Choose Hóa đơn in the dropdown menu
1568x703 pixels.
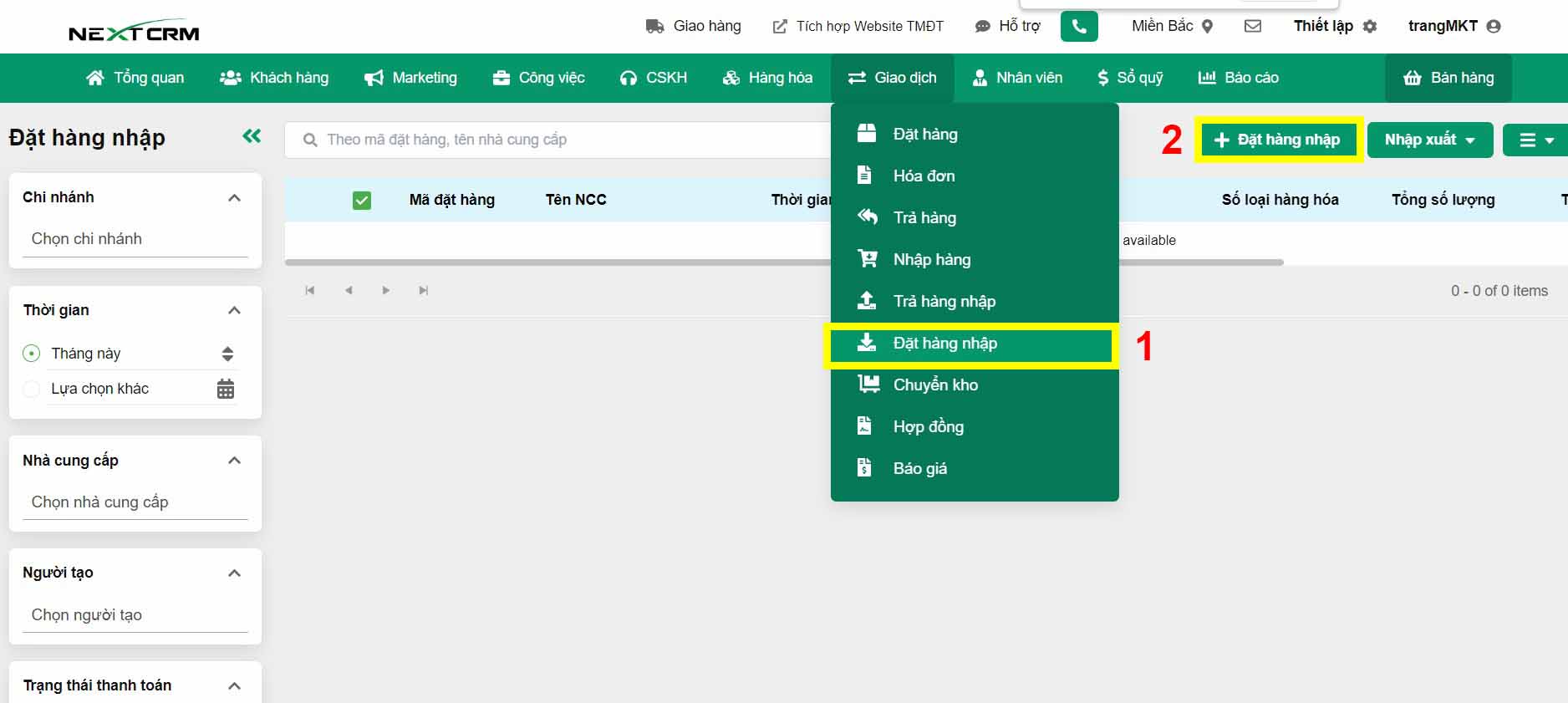[924, 176]
